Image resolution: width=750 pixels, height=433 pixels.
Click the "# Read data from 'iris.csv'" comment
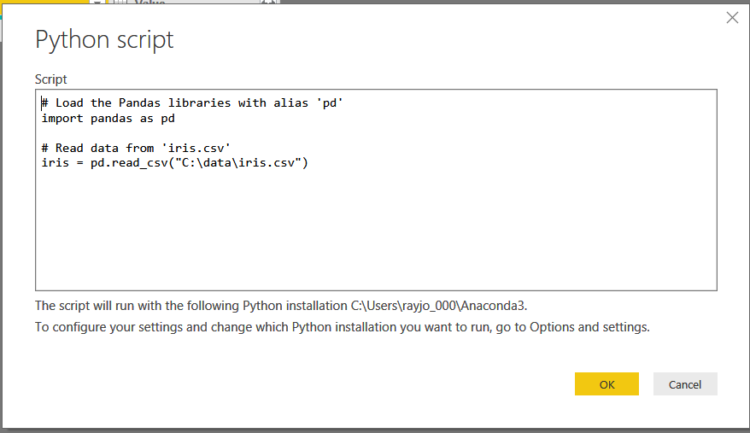(x=136, y=148)
